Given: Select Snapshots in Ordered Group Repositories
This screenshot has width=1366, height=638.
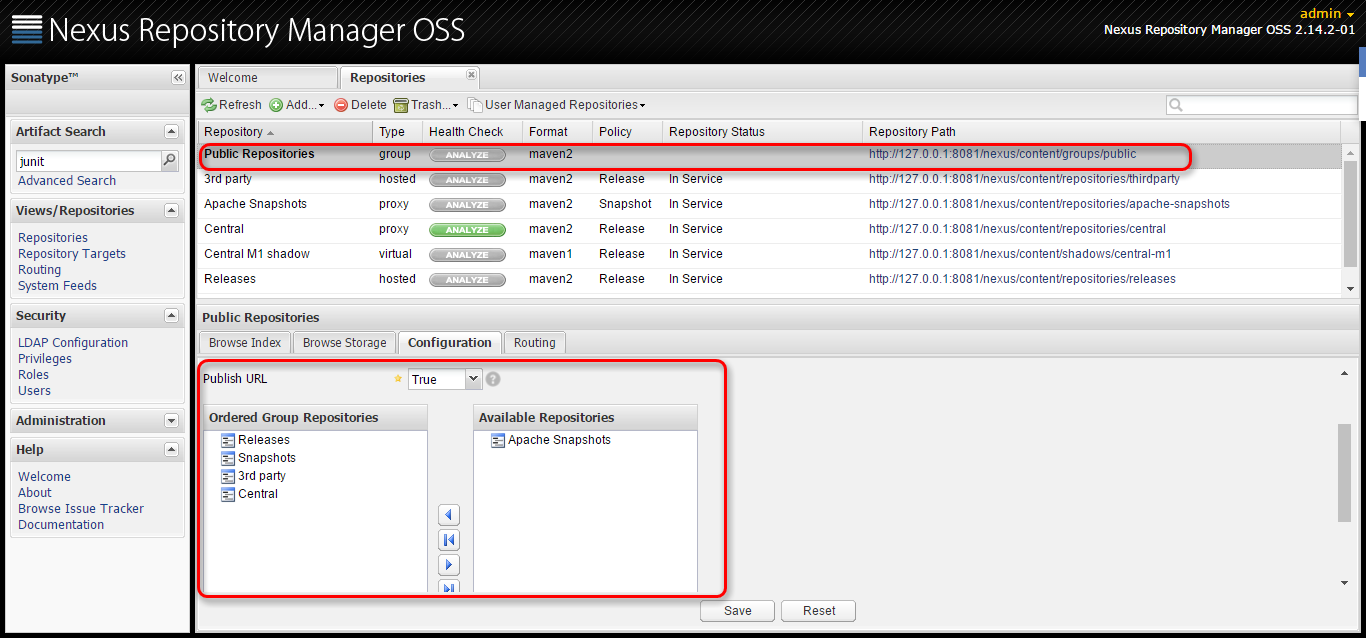Looking at the screenshot, I should coord(267,458).
